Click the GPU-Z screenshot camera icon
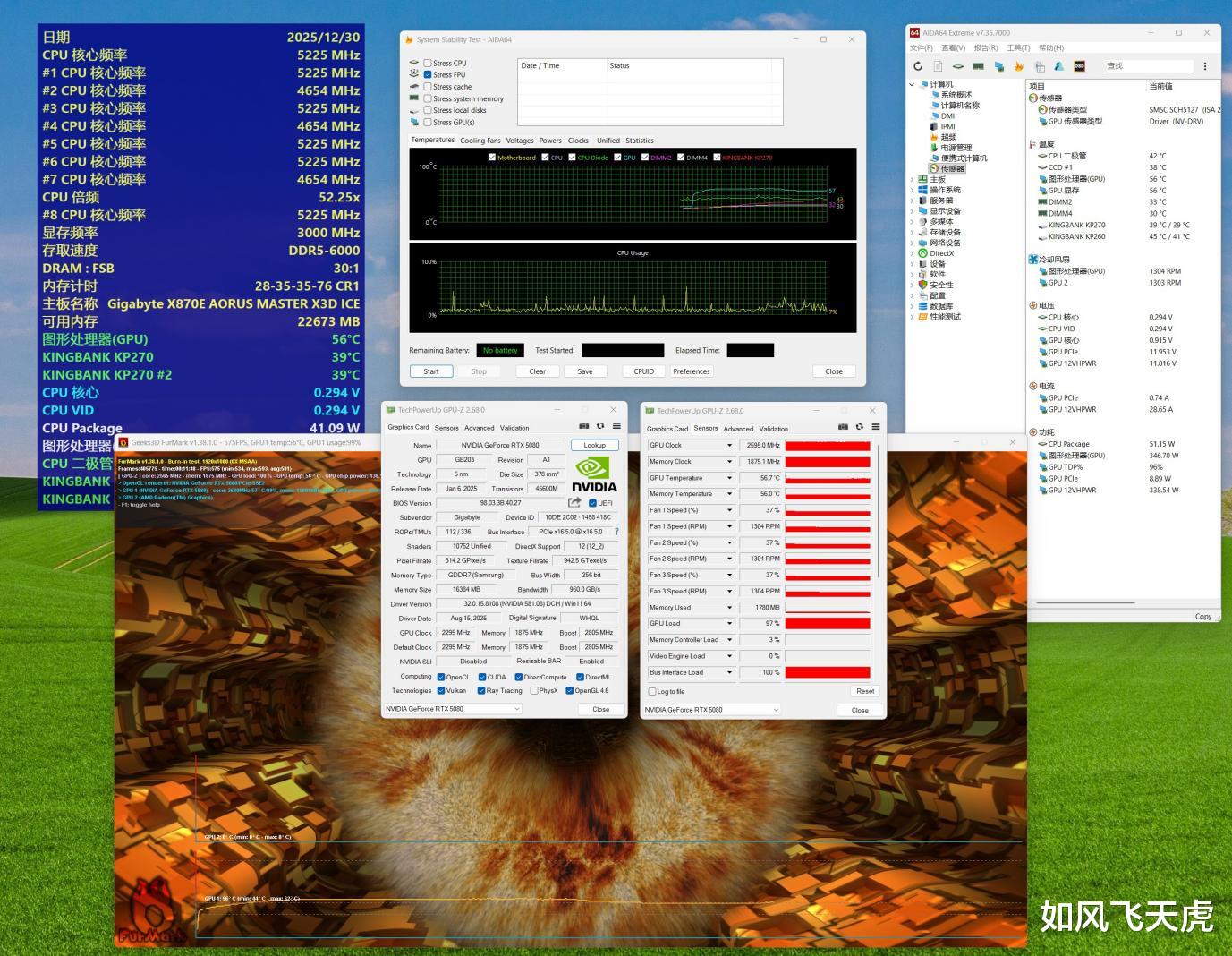Viewport: 1232px width, 956px height. [584, 426]
